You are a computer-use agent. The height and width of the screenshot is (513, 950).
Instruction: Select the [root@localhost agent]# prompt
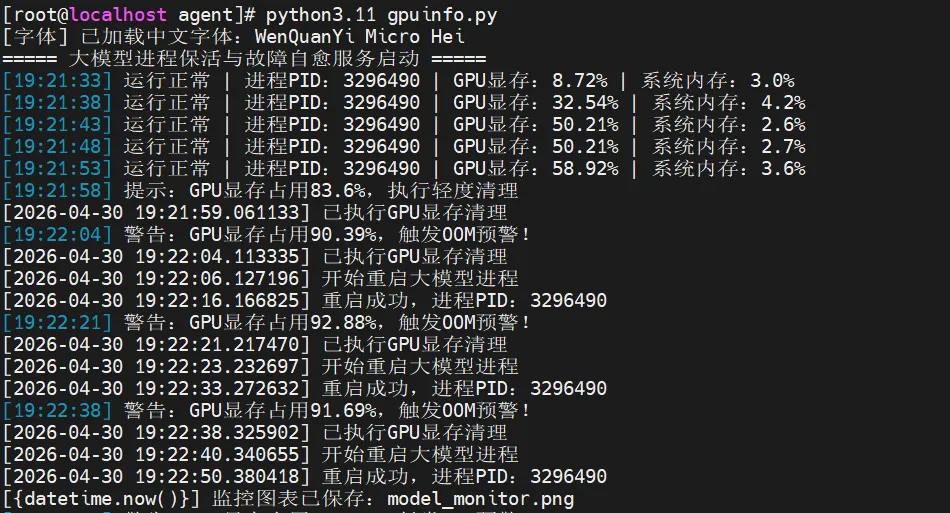click(129, 15)
